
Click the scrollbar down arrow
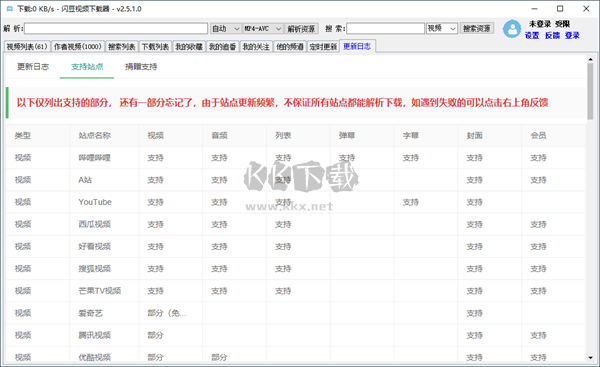pyautogui.click(x=590, y=357)
